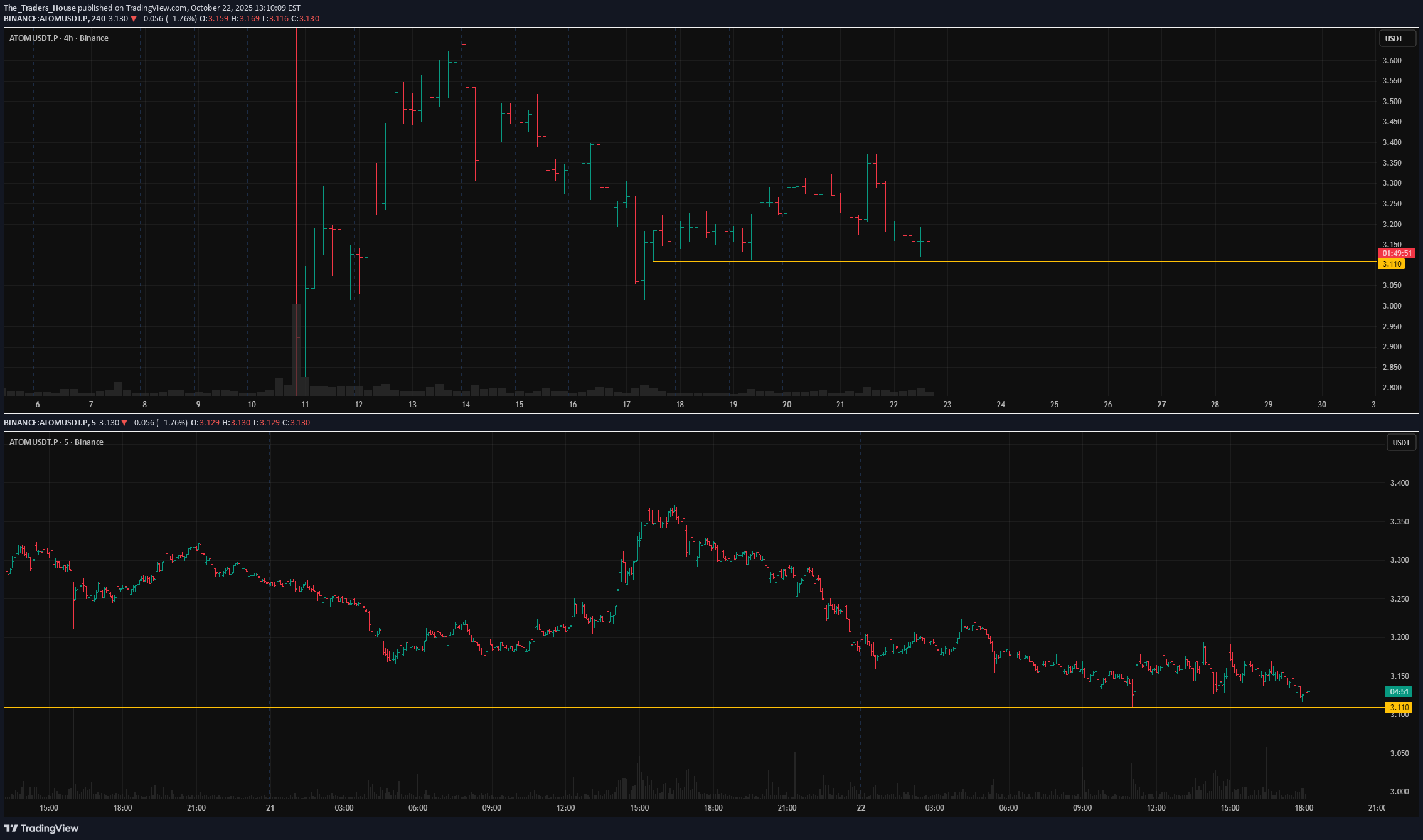Click the USDT currency button on 5-minute chart

[x=1401, y=443]
